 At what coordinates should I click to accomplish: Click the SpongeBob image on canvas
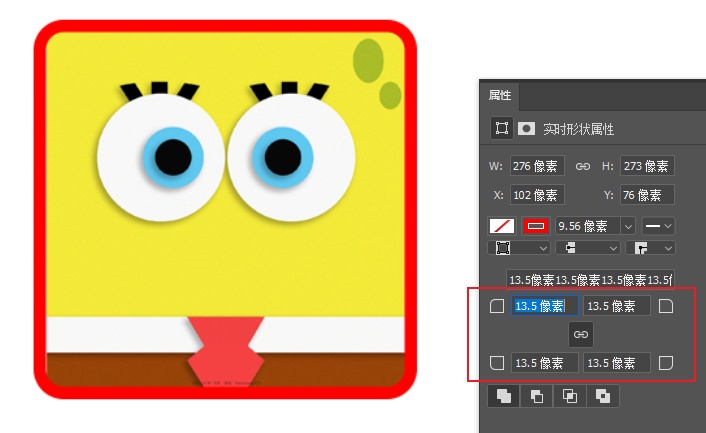coord(225,209)
